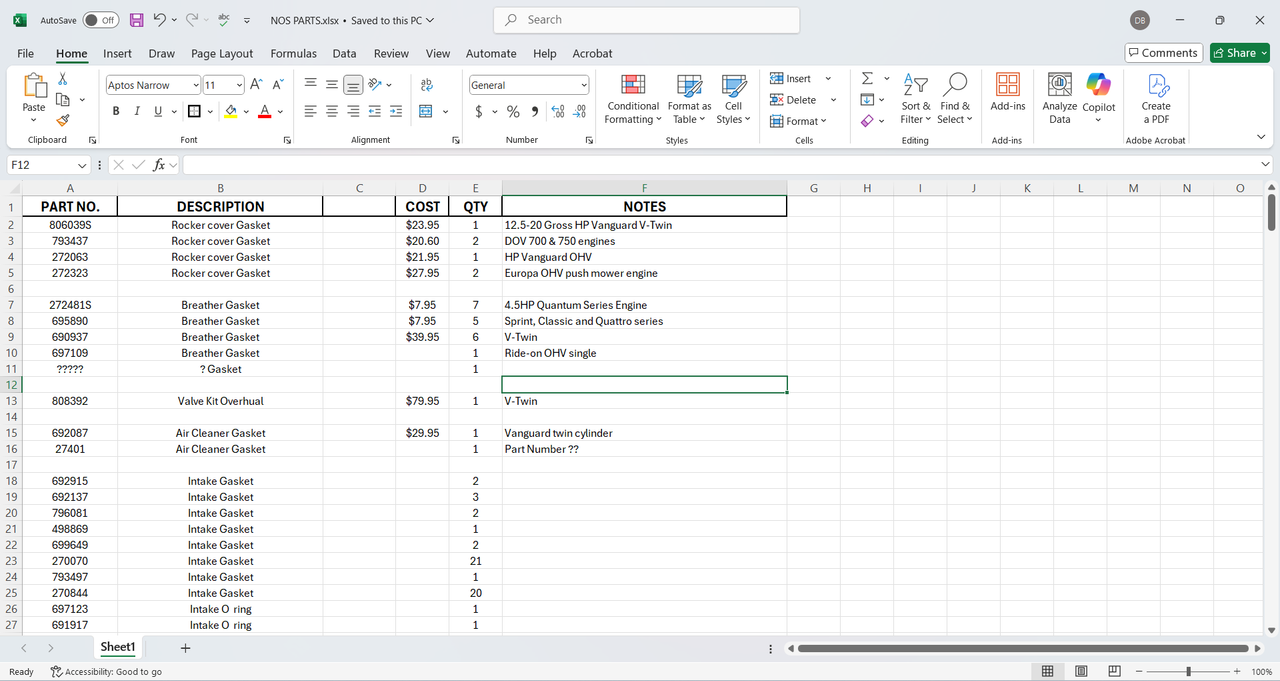The height and width of the screenshot is (681, 1280).
Task: Switch to Page Layout view in status bar
Action: click(1081, 671)
